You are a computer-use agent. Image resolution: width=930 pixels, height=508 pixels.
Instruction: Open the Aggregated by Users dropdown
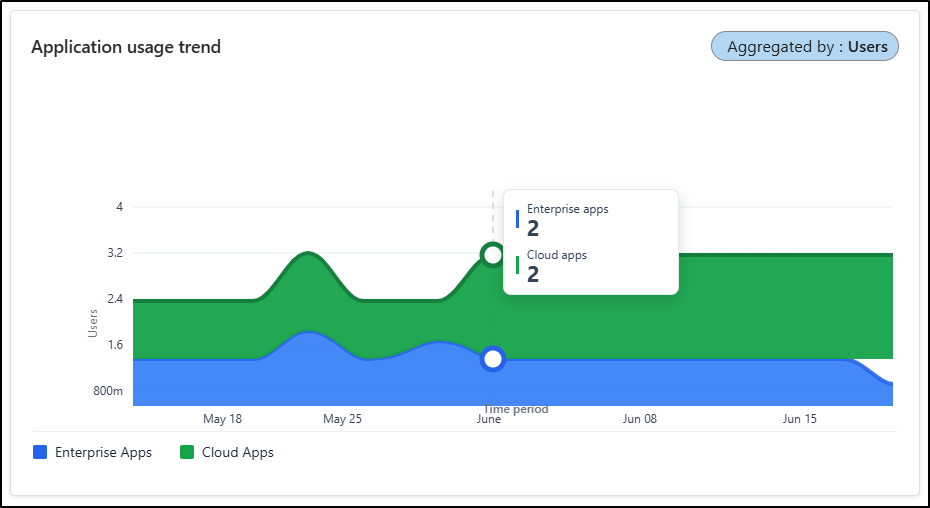pos(805,46)
